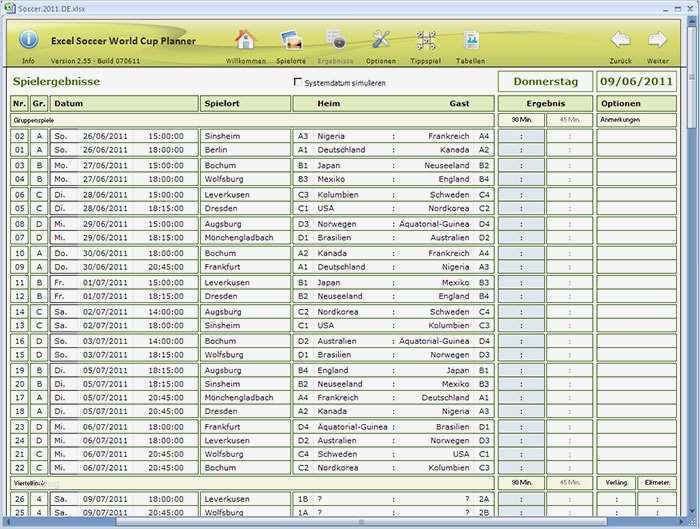Open the Info icon

(x=28, y=40)
